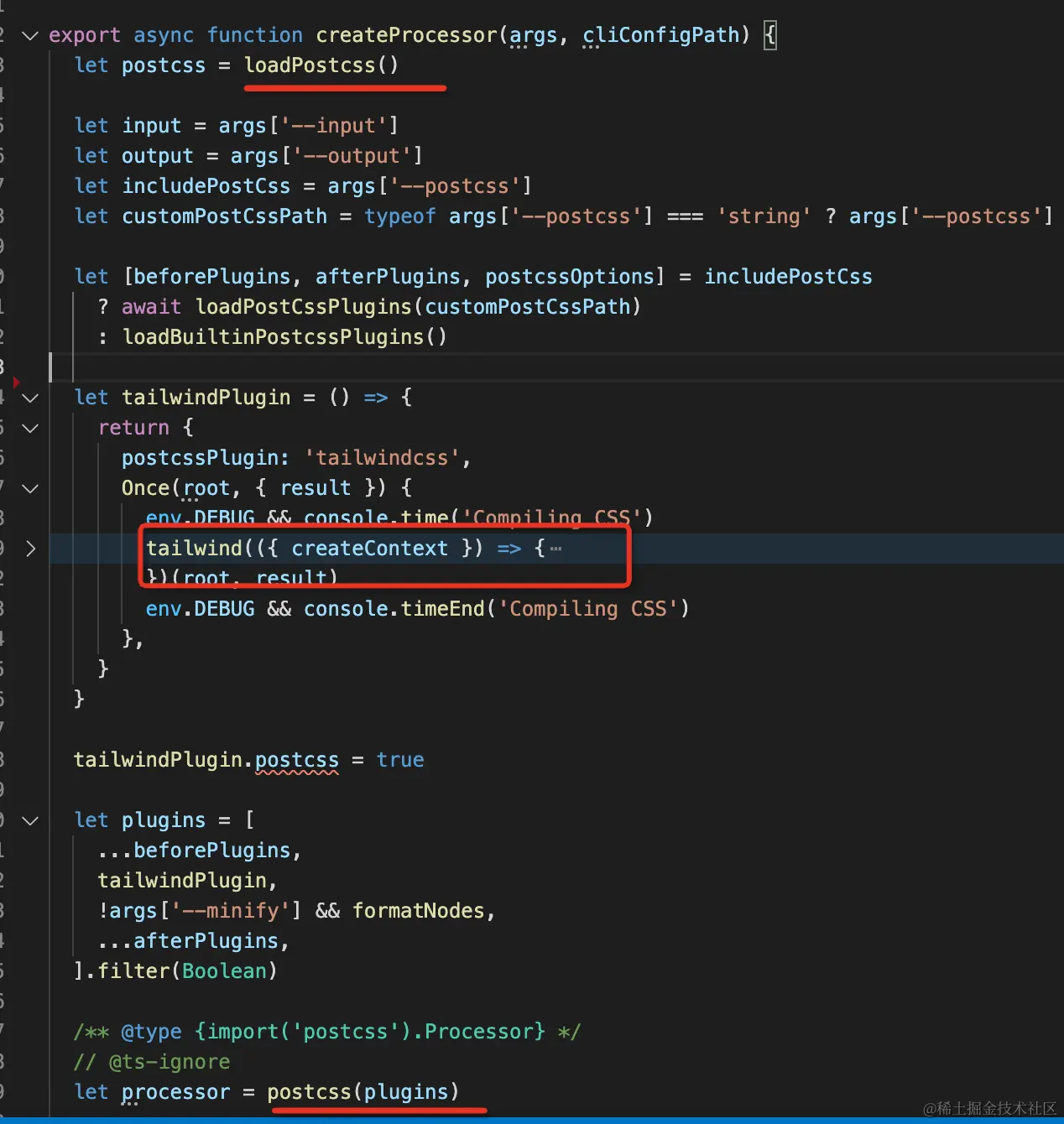Image resolution: width=1064 pixels, height=1124 pixels.
Task: Click includePostCss in its 'let' declaration
Action: (206, 186)
